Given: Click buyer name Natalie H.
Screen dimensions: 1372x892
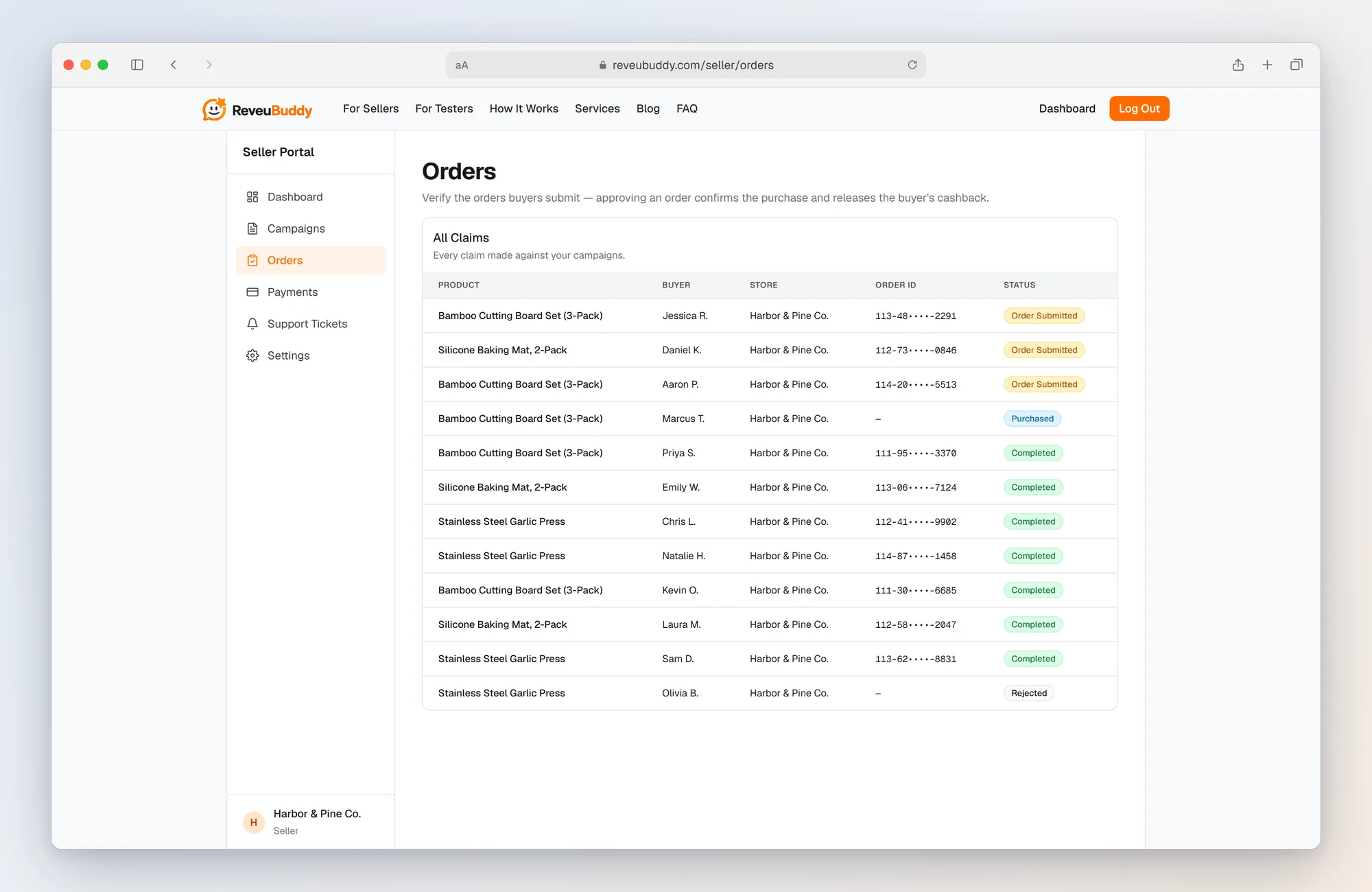Looking at the screenshot, I should point(683,556).
